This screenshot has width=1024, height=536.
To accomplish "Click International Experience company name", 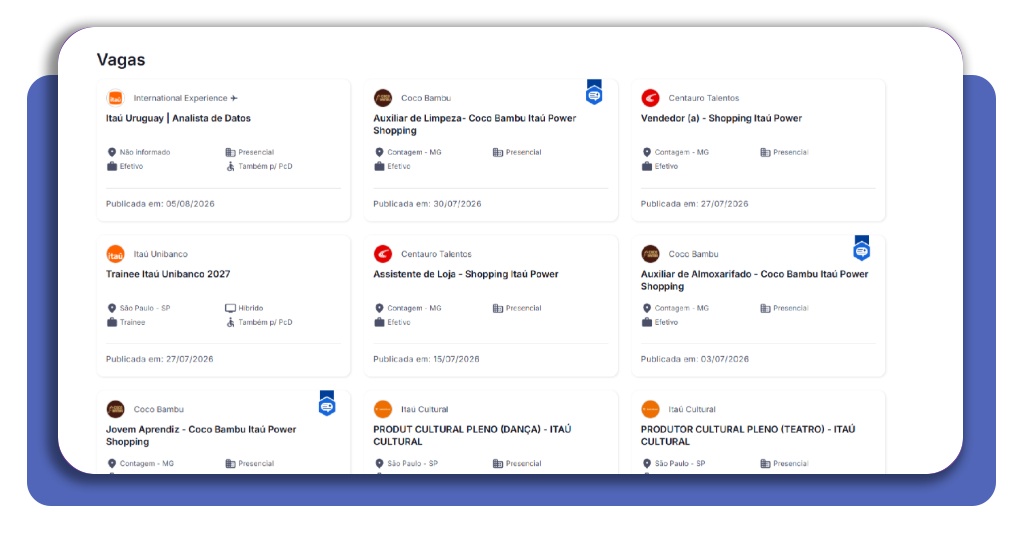I will (180, 99).
